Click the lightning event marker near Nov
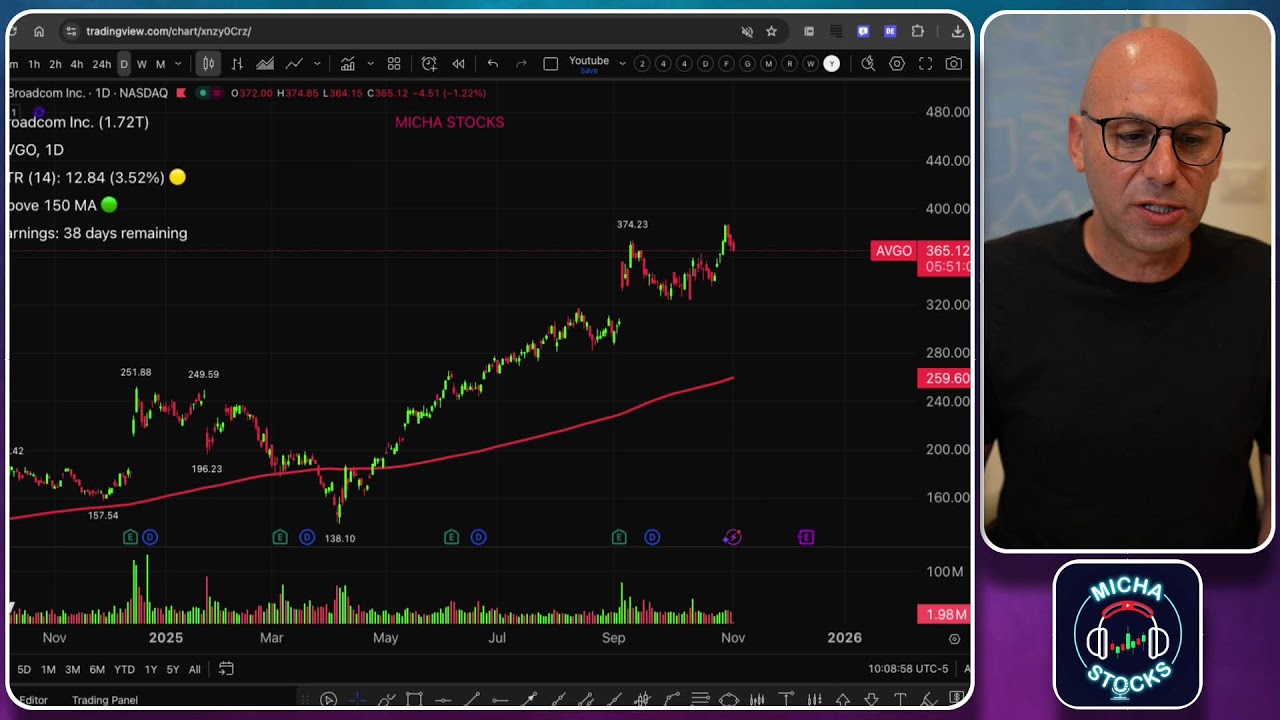The image size is (1280, 720). (x=732, y=537)
